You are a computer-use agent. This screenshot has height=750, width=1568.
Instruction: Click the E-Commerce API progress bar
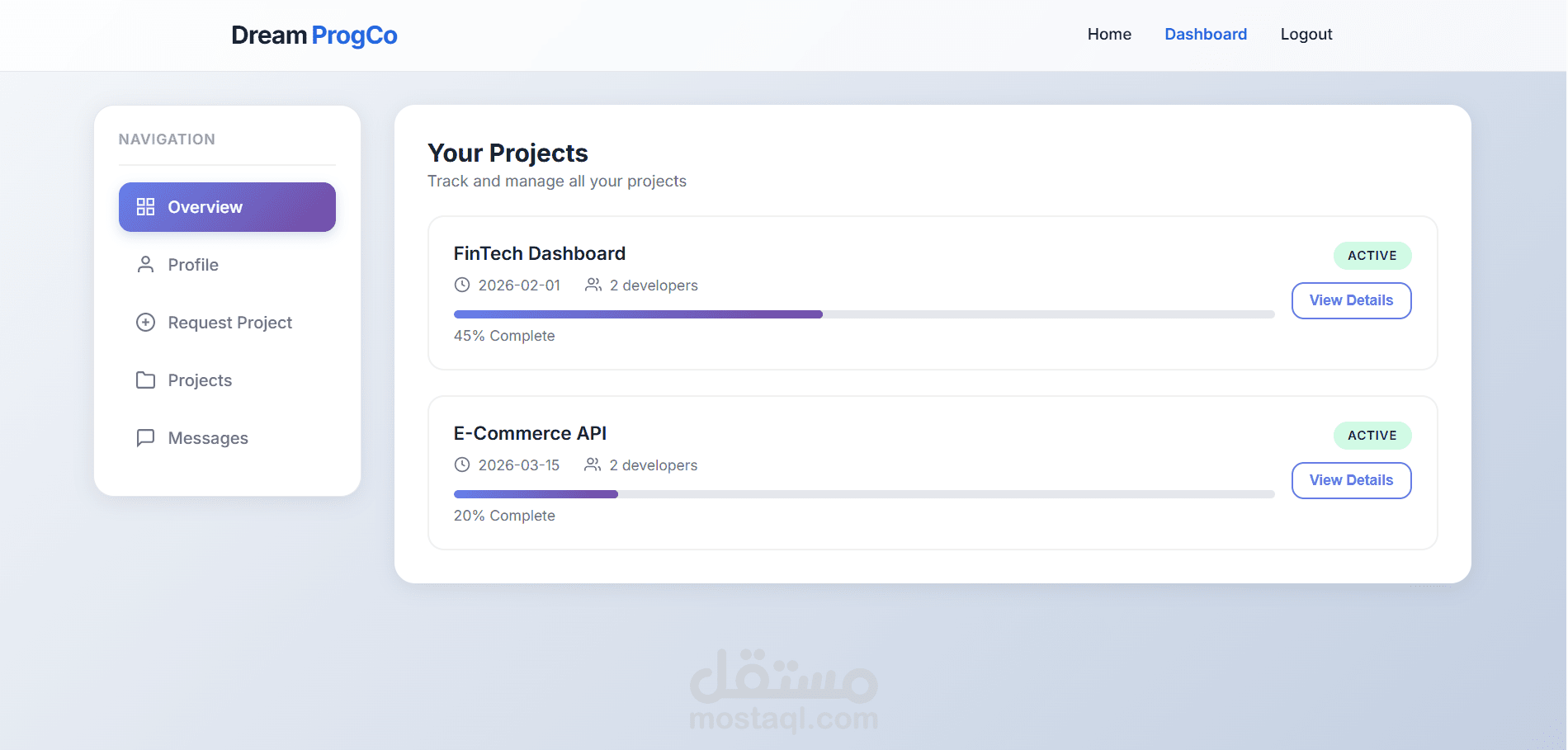tap(863, 494)
